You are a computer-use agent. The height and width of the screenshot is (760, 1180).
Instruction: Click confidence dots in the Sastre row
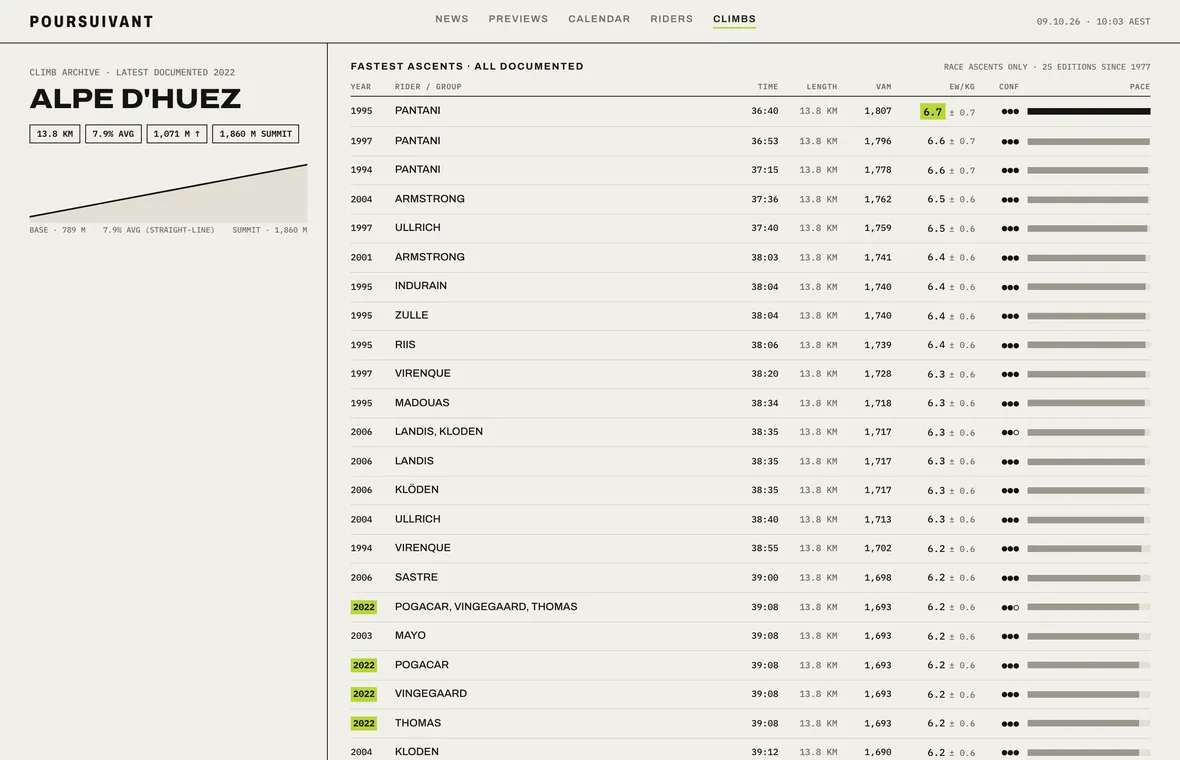(x=1010, y=579)
